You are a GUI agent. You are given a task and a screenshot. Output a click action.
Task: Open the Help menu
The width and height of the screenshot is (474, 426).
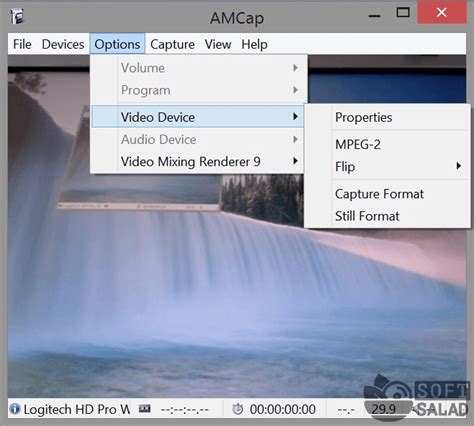[x=254, y=44]
